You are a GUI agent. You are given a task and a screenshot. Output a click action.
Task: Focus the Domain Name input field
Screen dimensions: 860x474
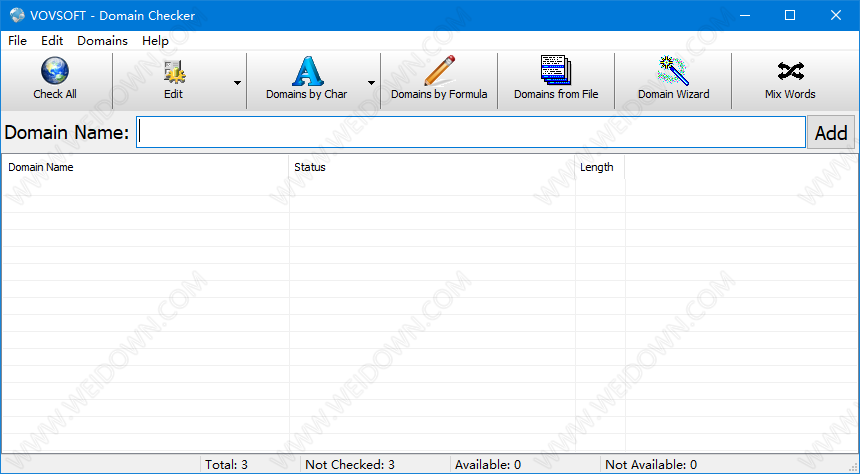pos(471,132)
